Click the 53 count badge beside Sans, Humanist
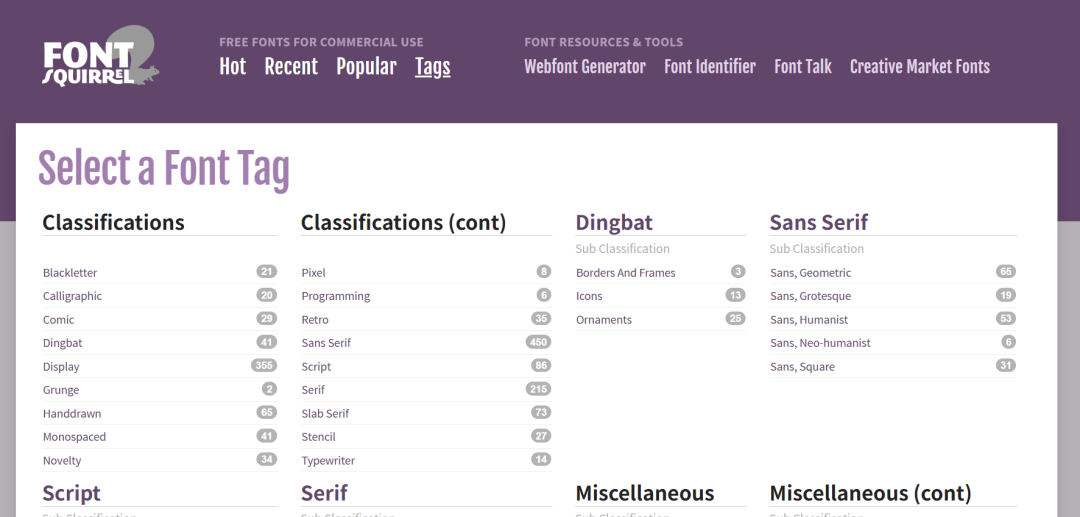This screenshot has width=1080, height=517. tap(1006, 319)
